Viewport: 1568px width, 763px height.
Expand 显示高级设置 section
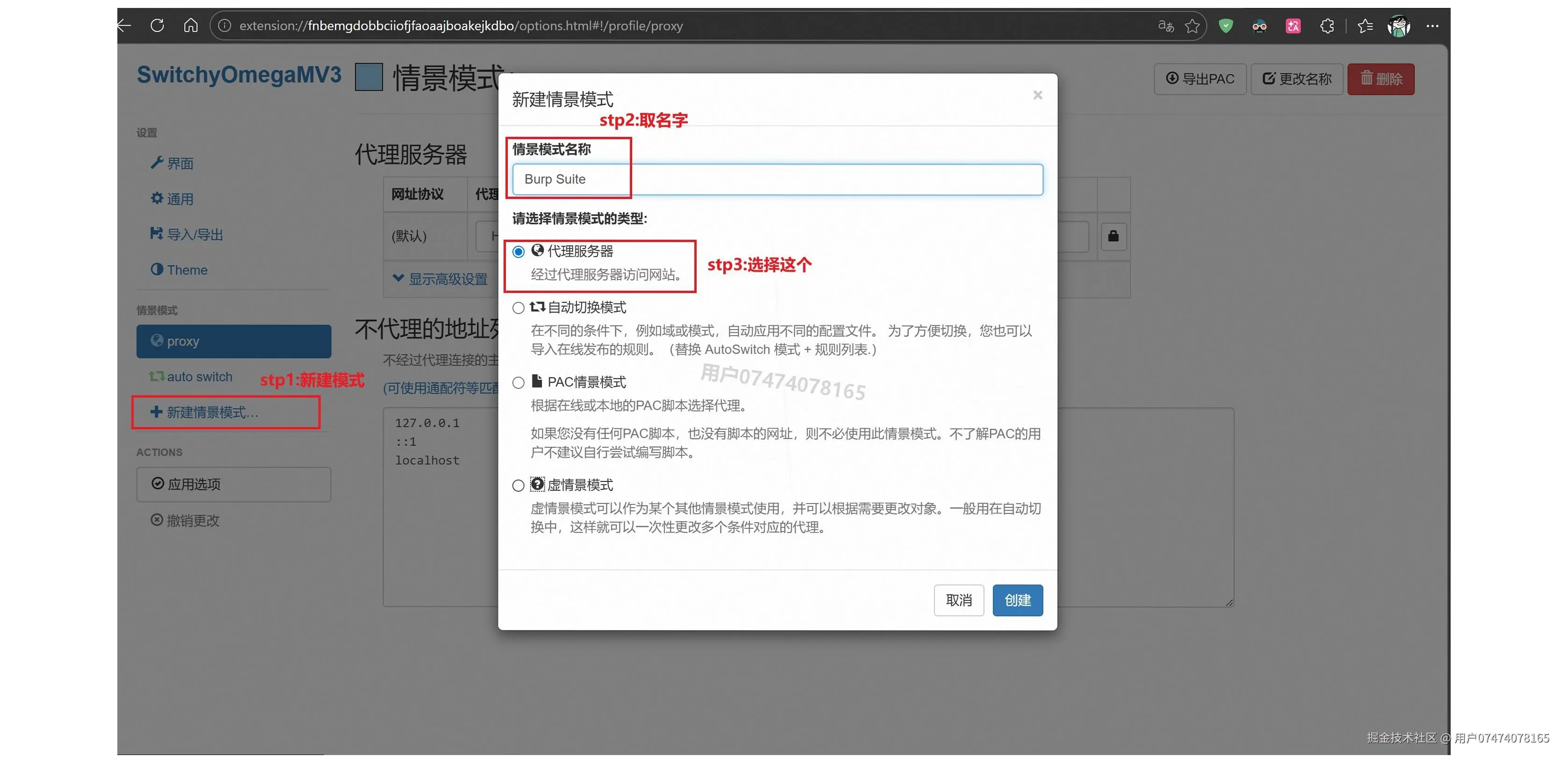click(x=440, y=279)
